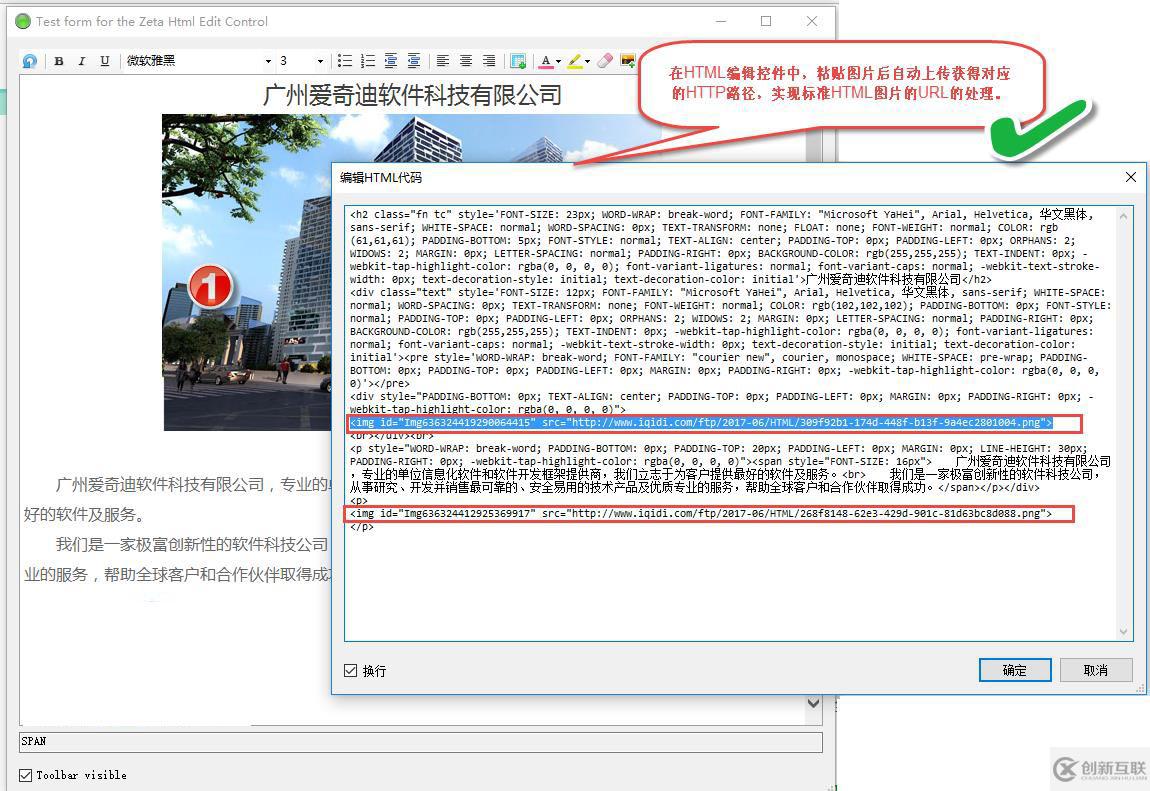
Task: Click the 确定 button to confirm
Action: coord(1014,670)
